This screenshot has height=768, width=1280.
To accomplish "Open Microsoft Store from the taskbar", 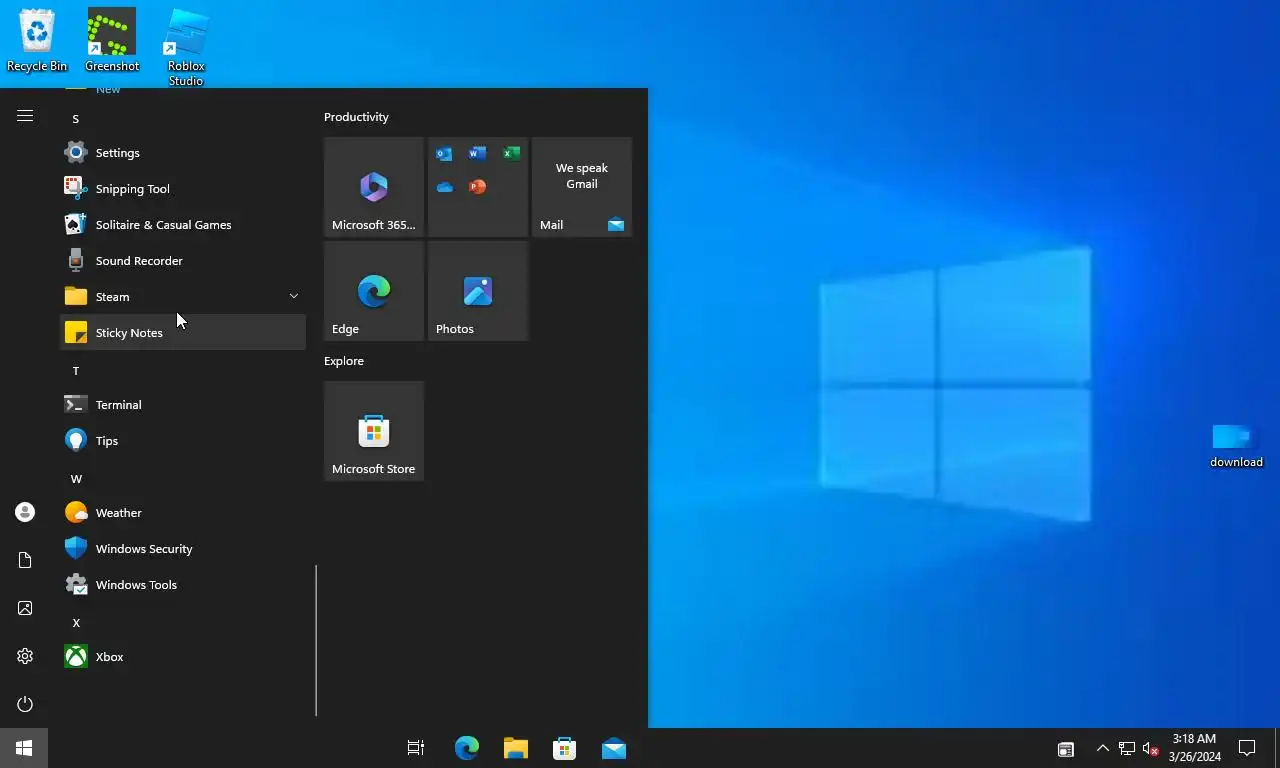I will [564, 748].
